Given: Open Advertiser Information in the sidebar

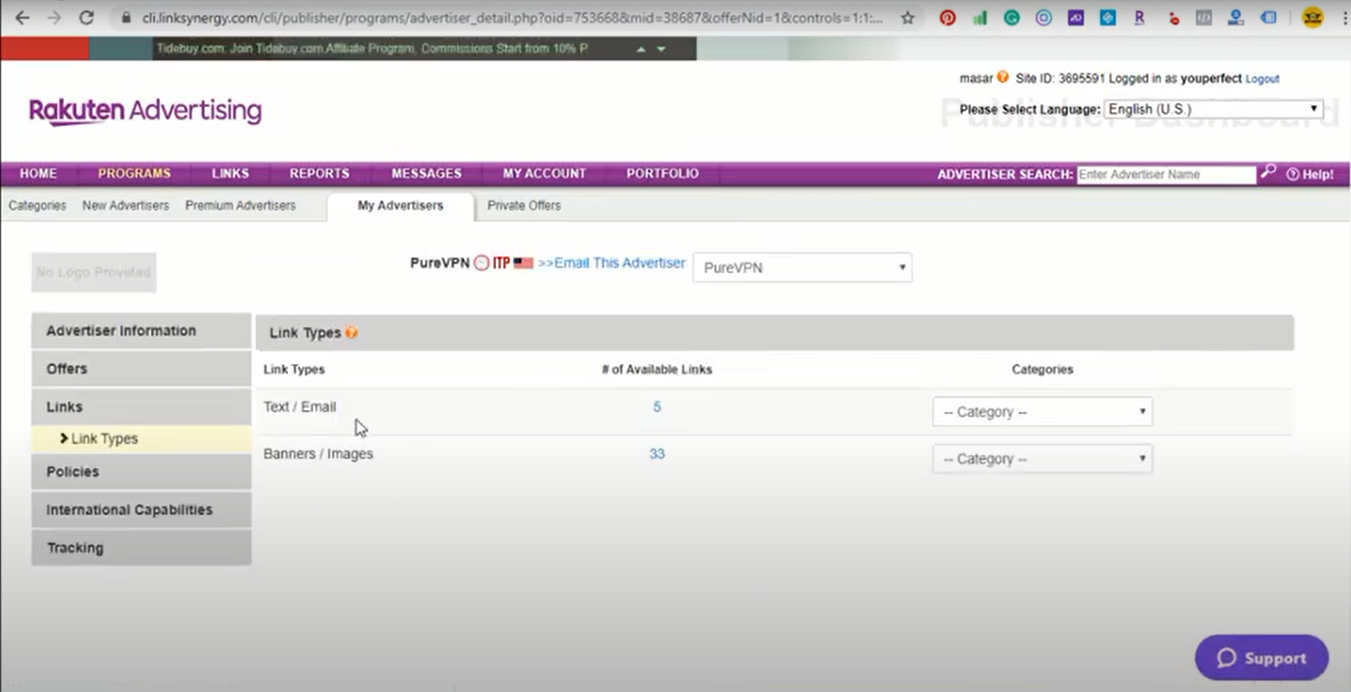Looking at the screenshot, I should tap(141, 331).
